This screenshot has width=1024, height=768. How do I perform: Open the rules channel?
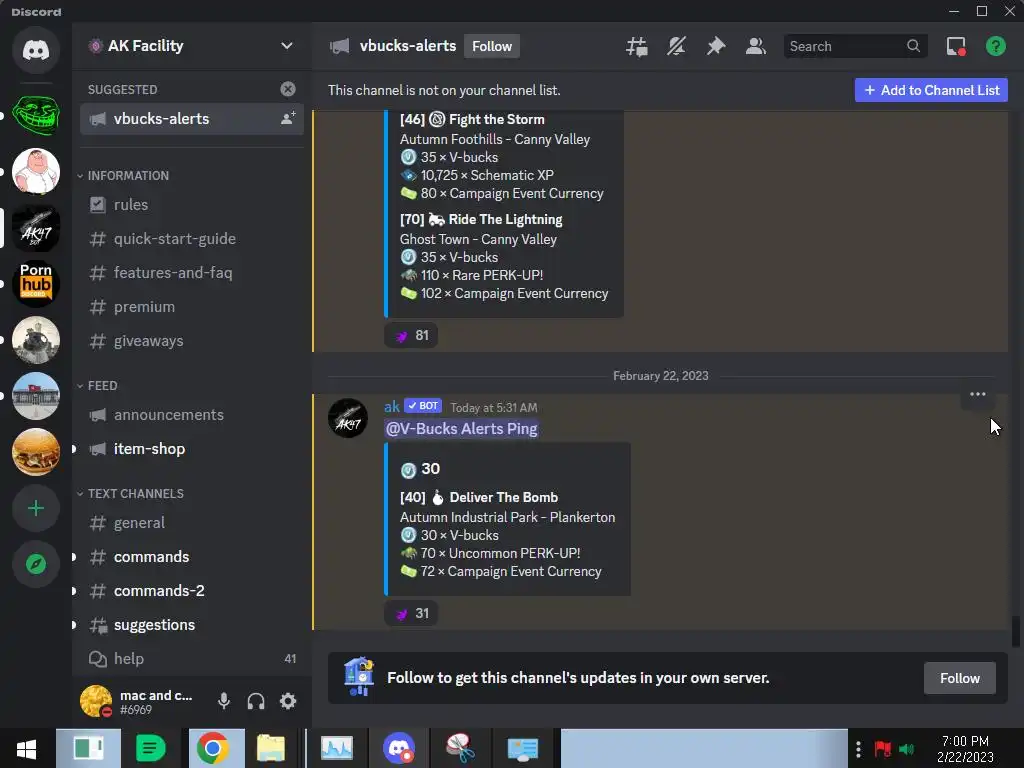(192, 204)
